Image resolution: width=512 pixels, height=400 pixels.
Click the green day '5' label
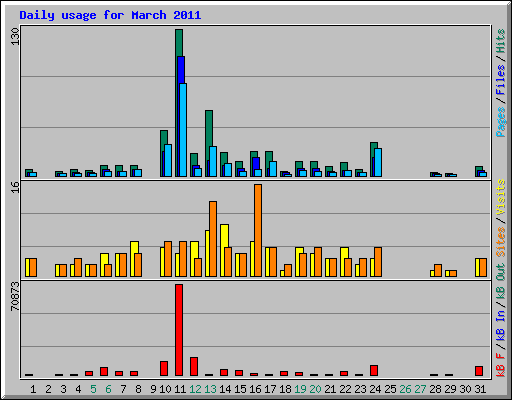(x=93, y=389)
